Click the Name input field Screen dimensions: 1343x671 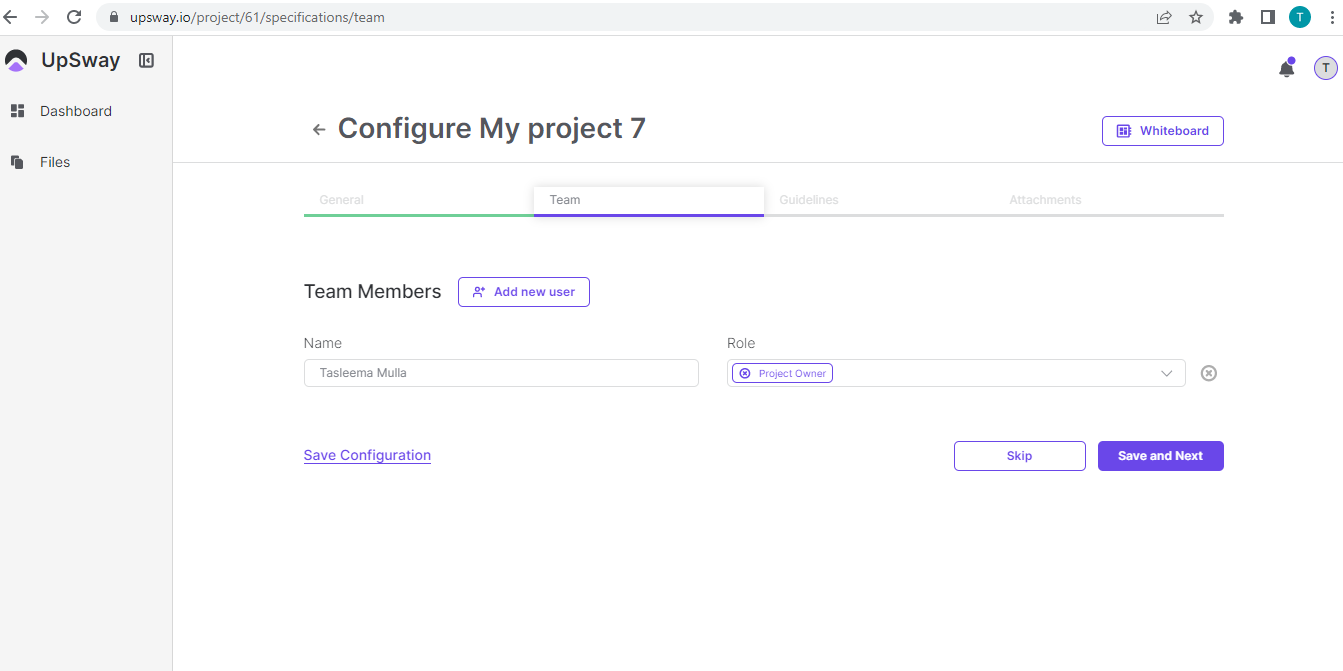click(x=500, y=373)
